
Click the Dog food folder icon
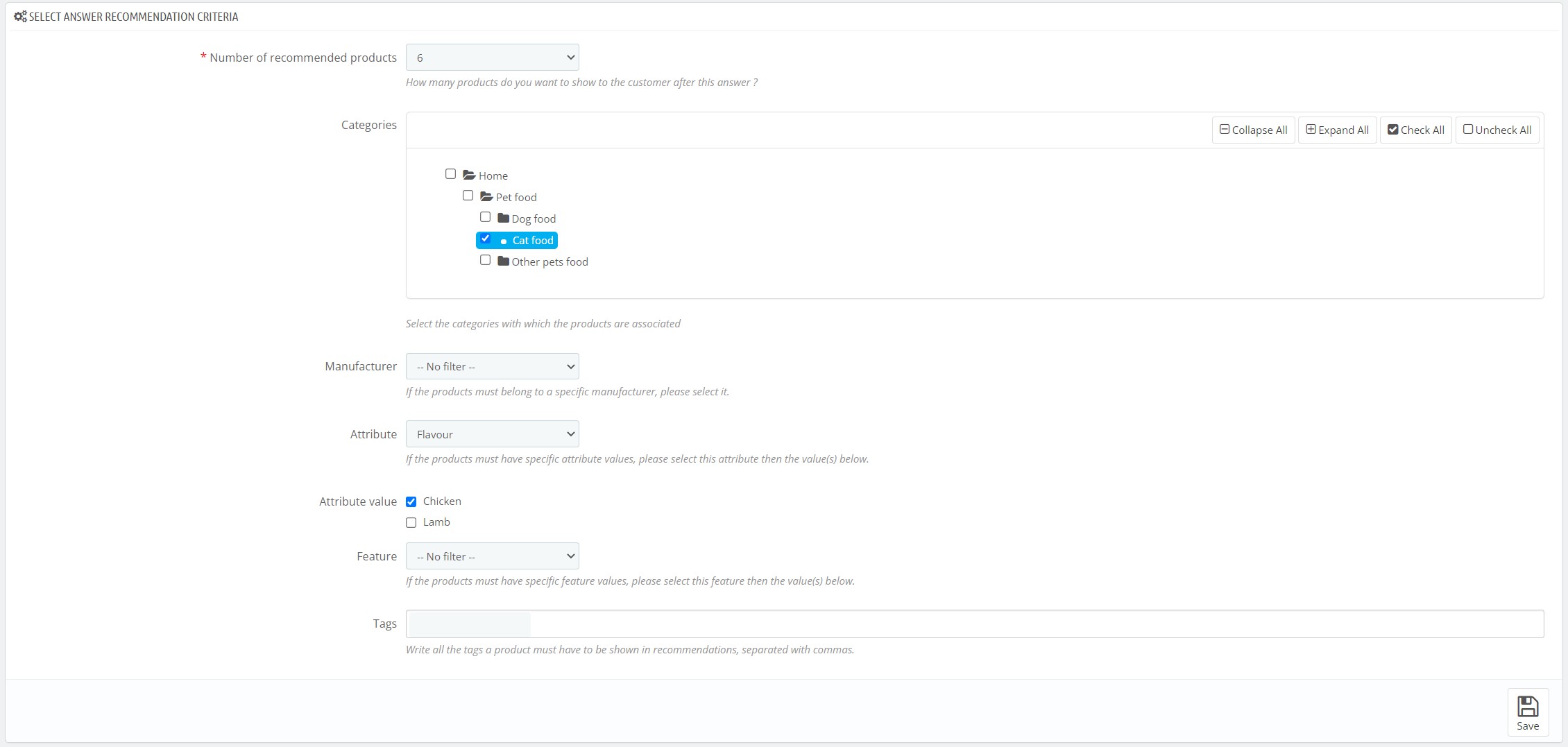tap(504, 218)
